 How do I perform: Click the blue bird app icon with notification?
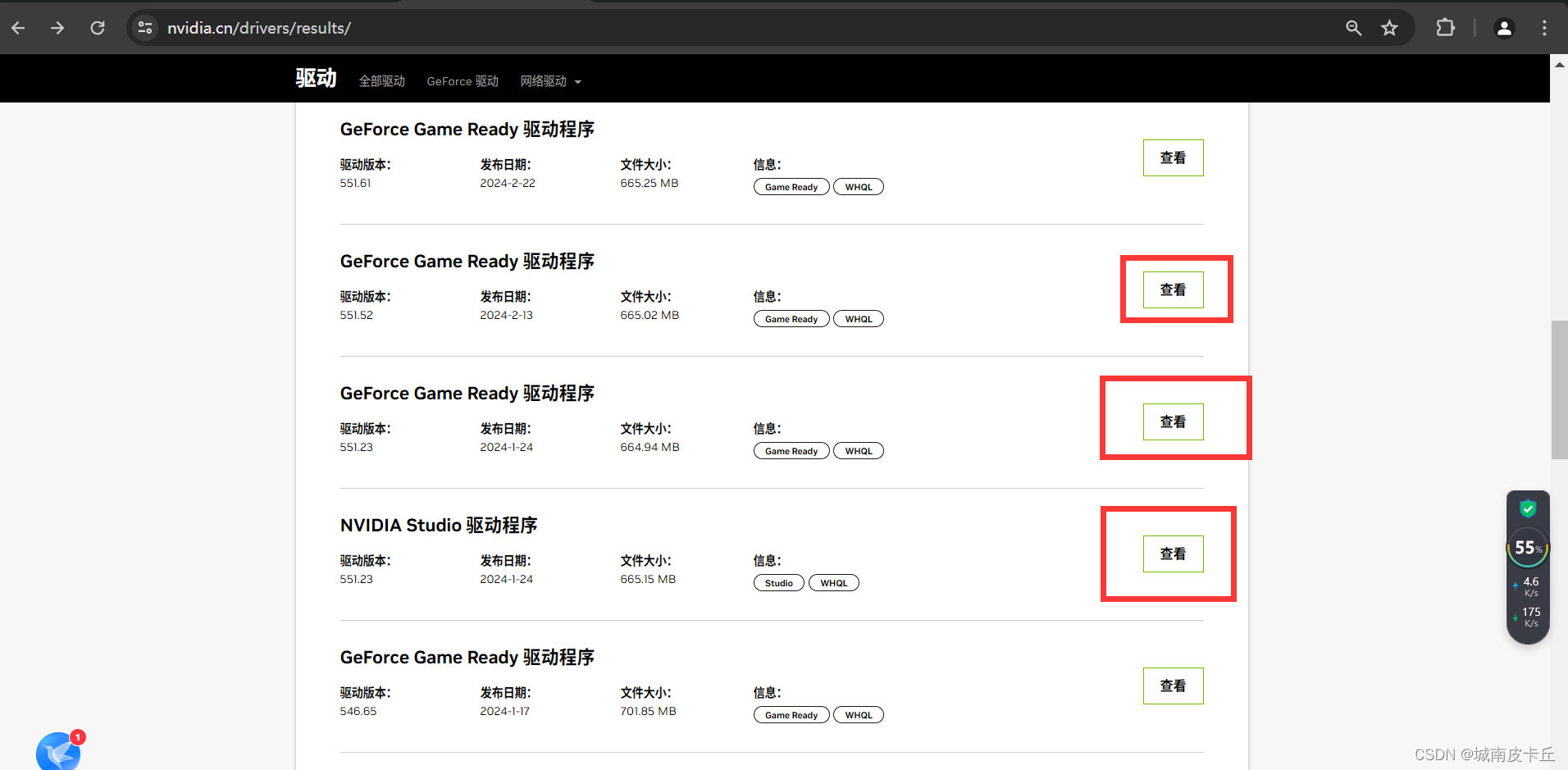click(x=58, y=751)
